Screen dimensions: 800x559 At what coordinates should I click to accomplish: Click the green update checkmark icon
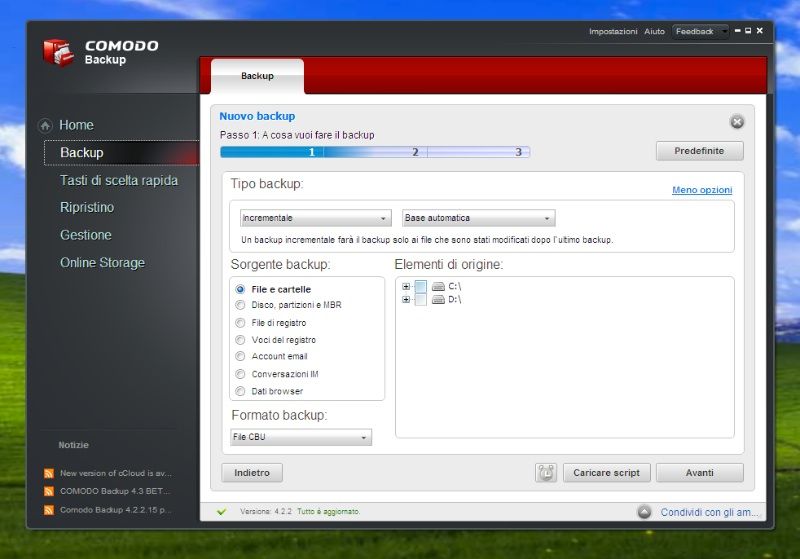point(221,512)
